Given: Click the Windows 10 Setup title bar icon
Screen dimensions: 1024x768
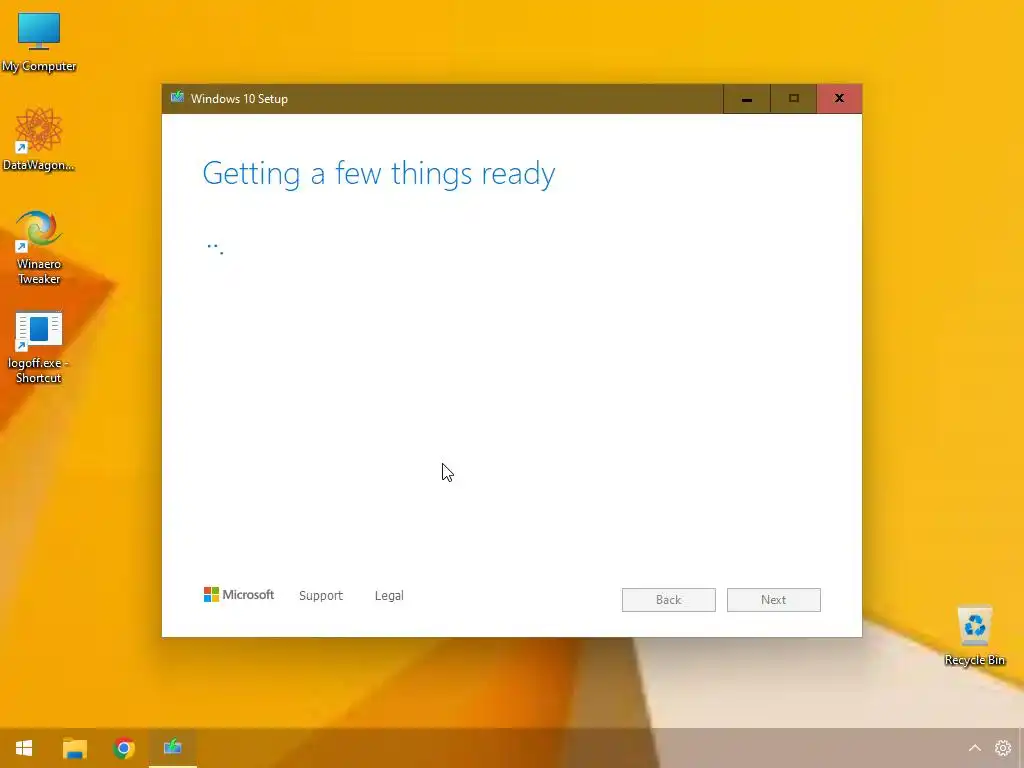Looking at the screenshot, I should click(177, 98).
